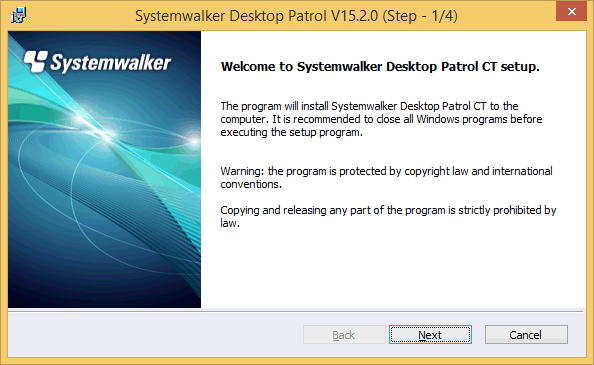Click the Welcome to Systemwalker heading
The height and width of the screenshot is (365, 594).
pos(380,67)
